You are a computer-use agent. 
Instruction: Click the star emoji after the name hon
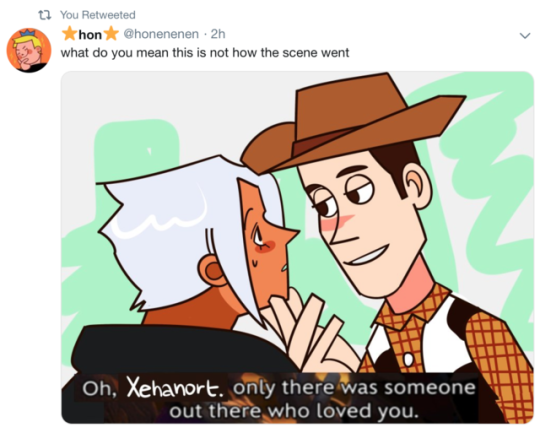click(x=111, y=34)
